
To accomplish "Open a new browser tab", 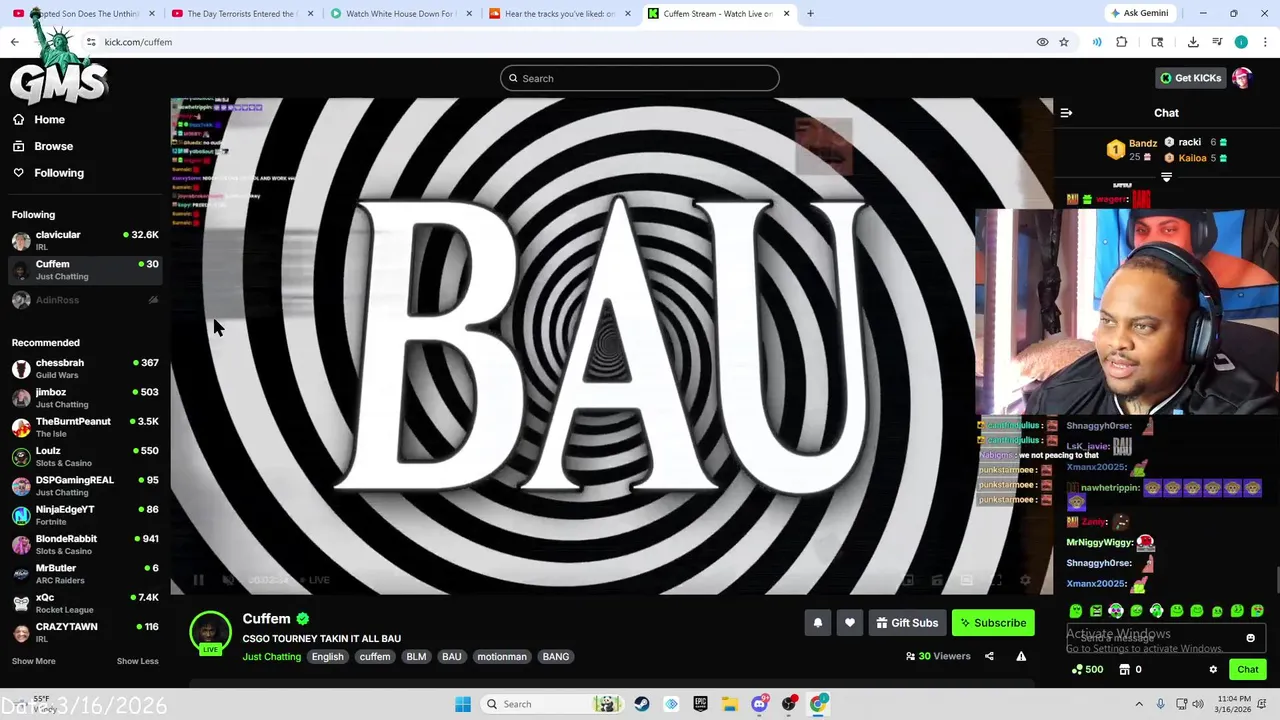I will (810, 14).
